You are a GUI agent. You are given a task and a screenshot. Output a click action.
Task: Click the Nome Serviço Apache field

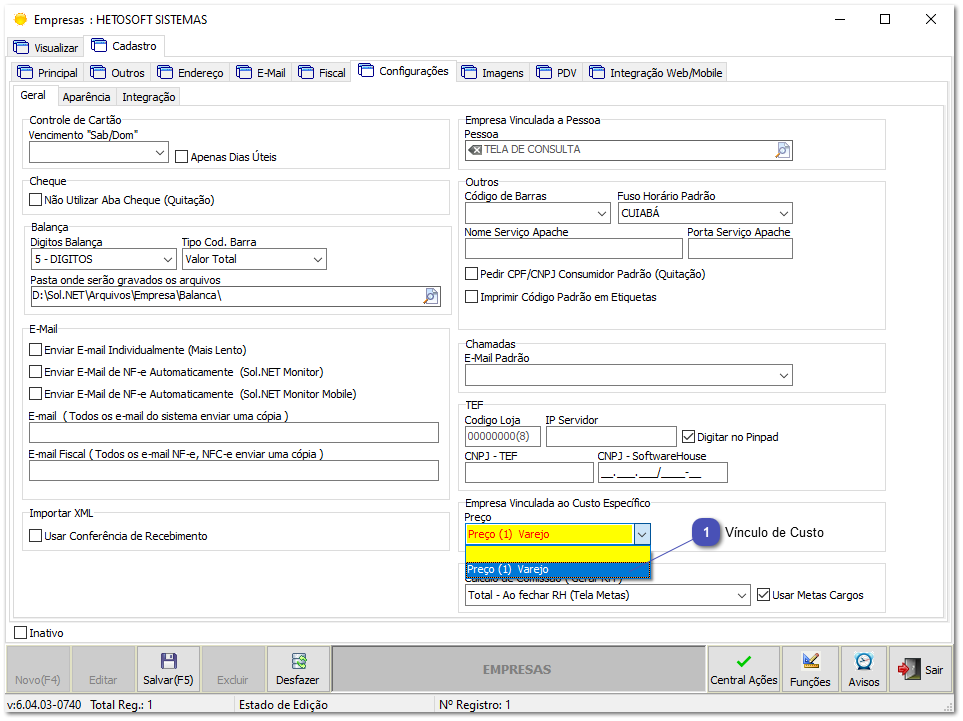click(x=573, y=249)
